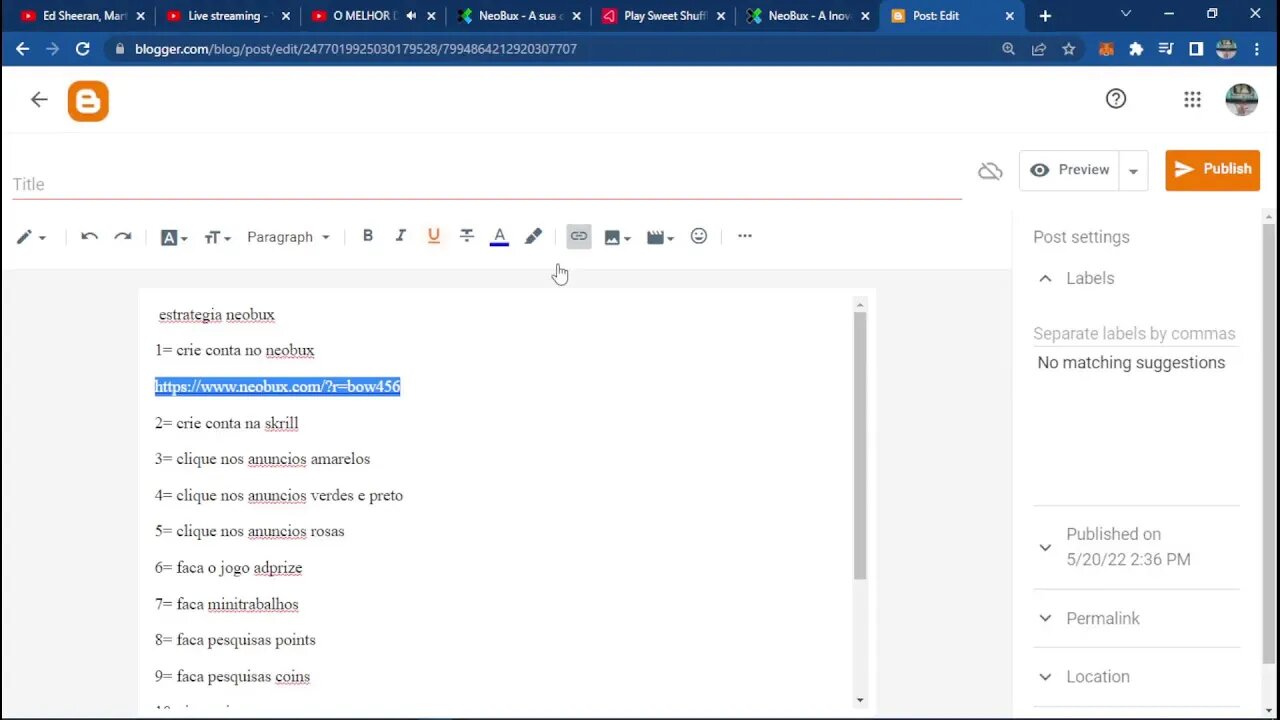Open the font type dropdown
The width and height of the screenshot is (1280, 720).
(x=174, y=237)
